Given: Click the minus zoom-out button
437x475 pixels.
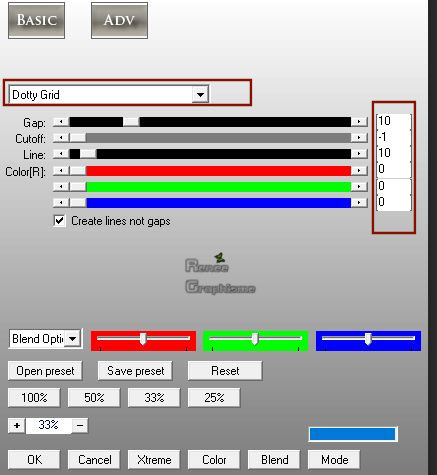Looking at the screenshot, I should pyautogui.click(x=80, y=426).
